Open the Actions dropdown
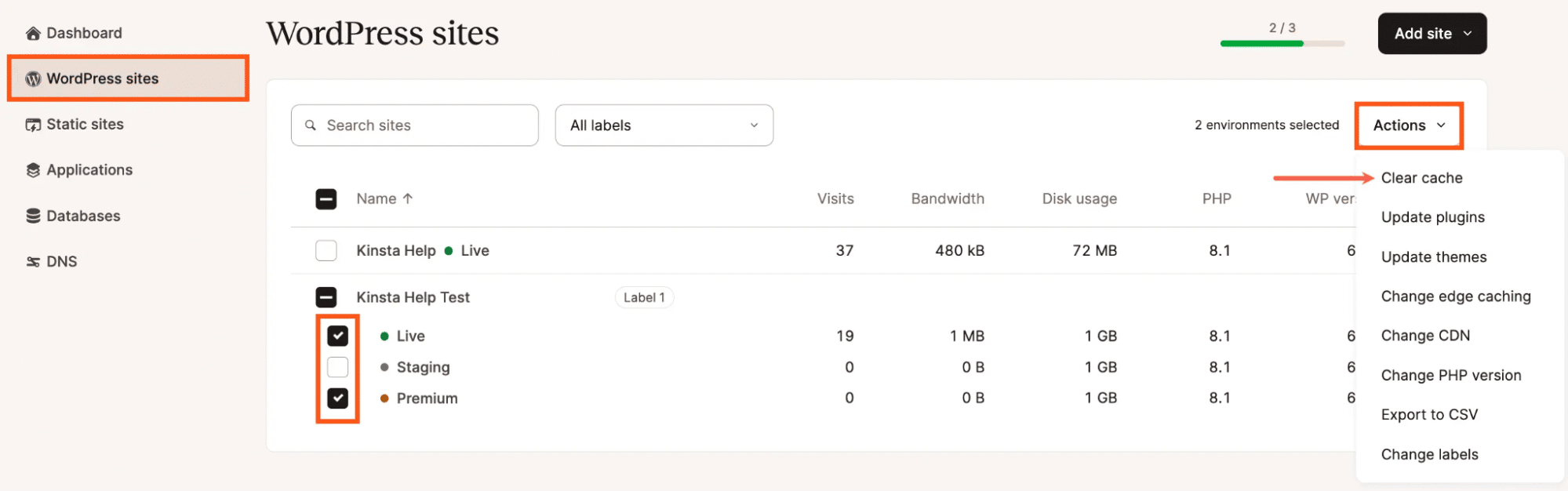 (1407, 125)
